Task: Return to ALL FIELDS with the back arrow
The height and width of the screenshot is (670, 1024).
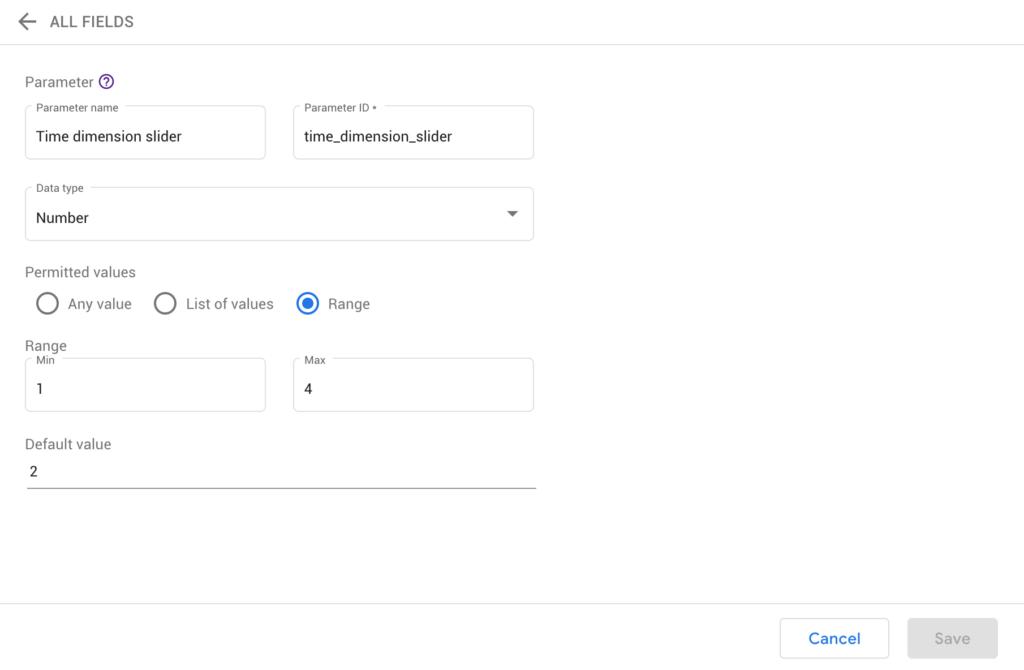Action: 27,21
